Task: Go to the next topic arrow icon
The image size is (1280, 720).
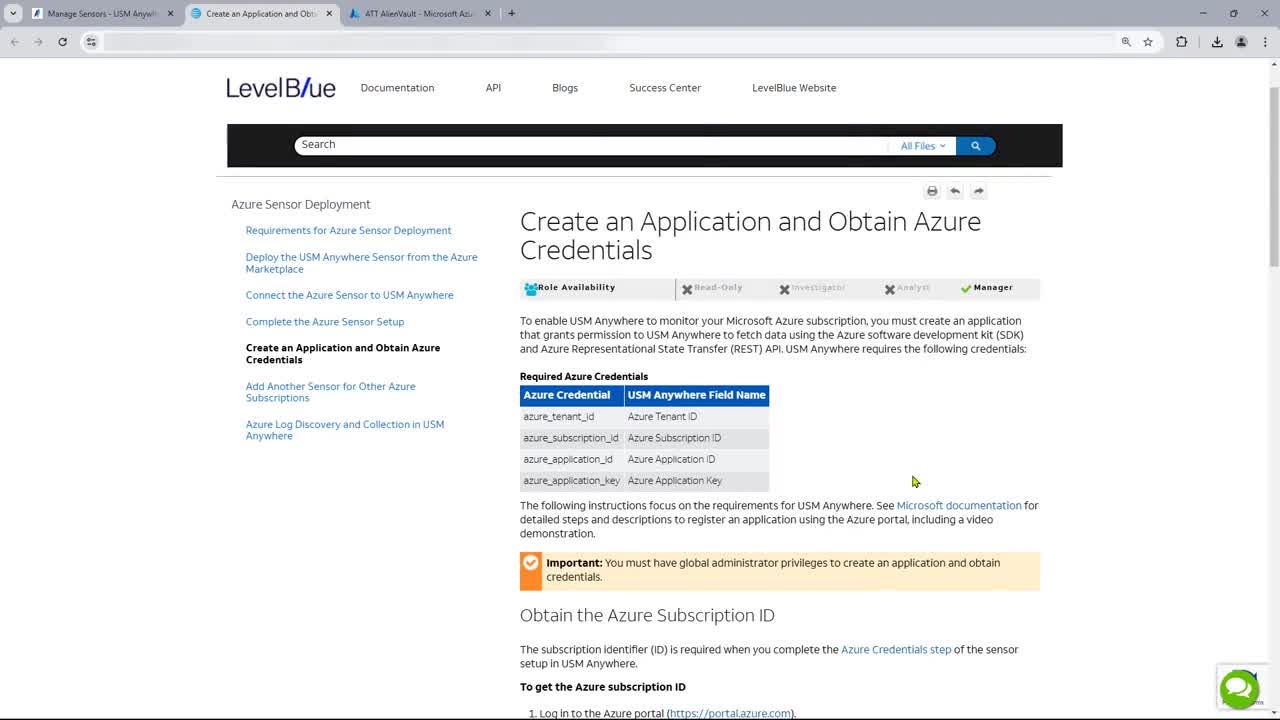Action: click(979, 191)
